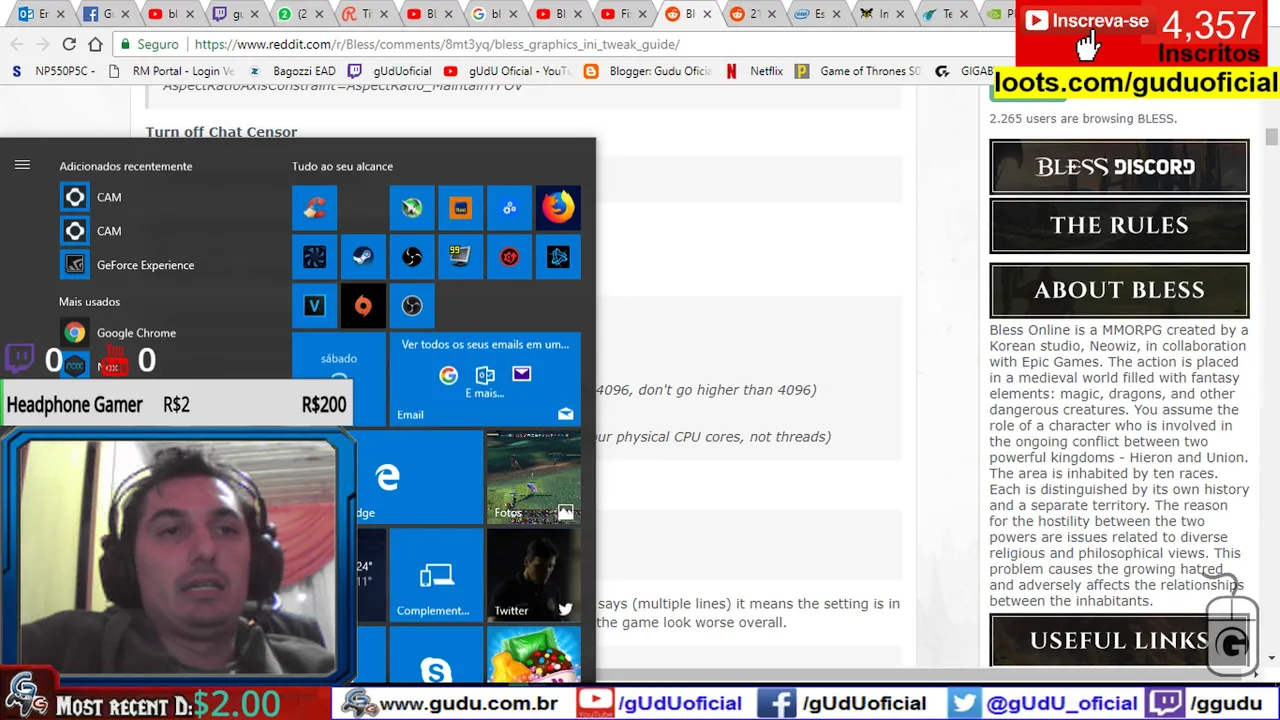Open the Vegas 'V' tile
Screen dimensions: 1280x720
pos(314,306)
